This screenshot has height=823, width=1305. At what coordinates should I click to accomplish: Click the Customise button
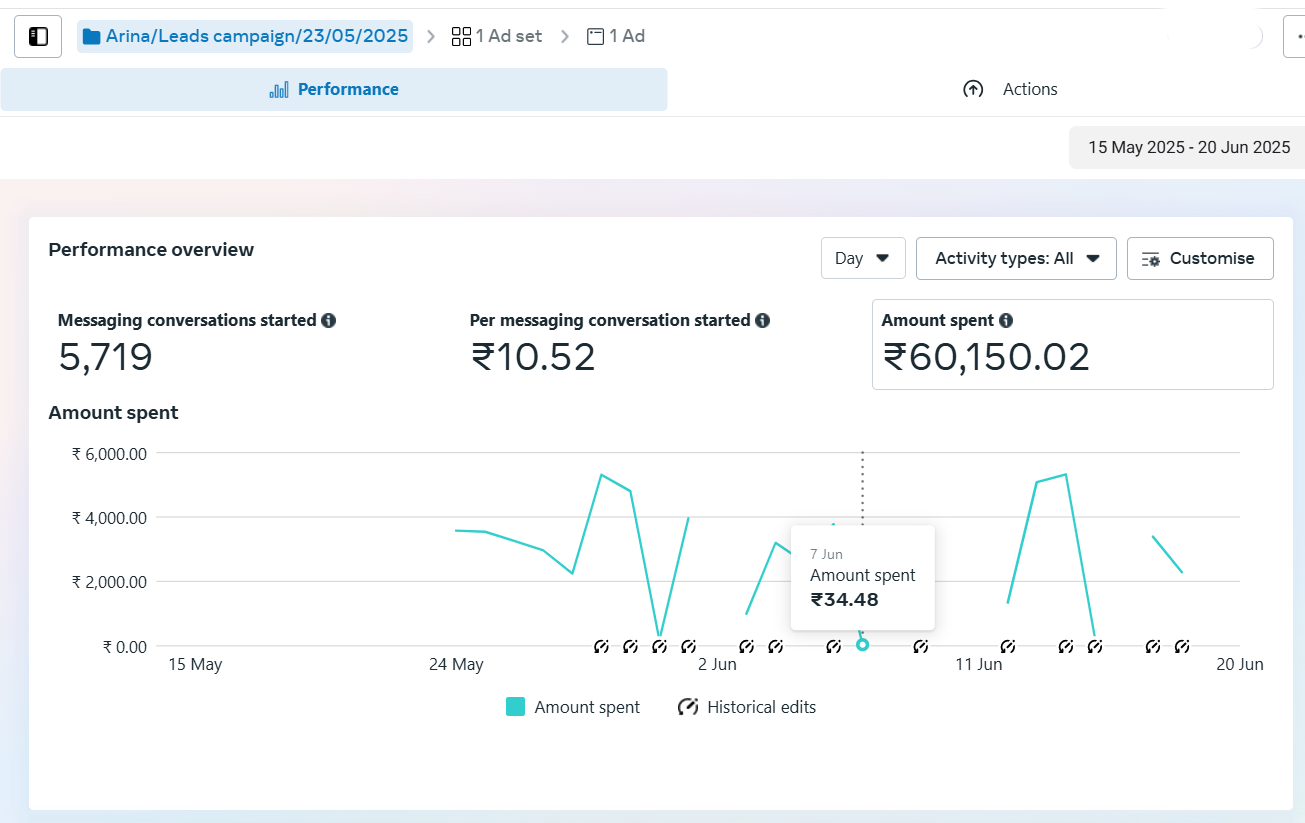point(1199,258)
